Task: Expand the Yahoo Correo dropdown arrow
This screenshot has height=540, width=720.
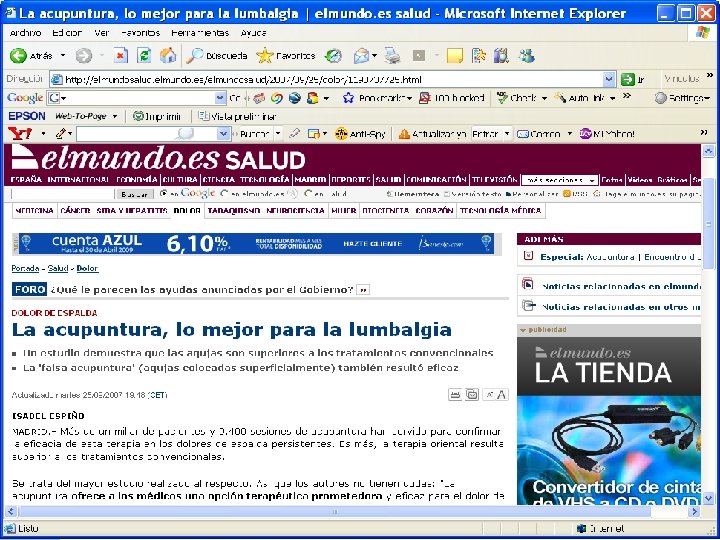Action: (570, 134)
